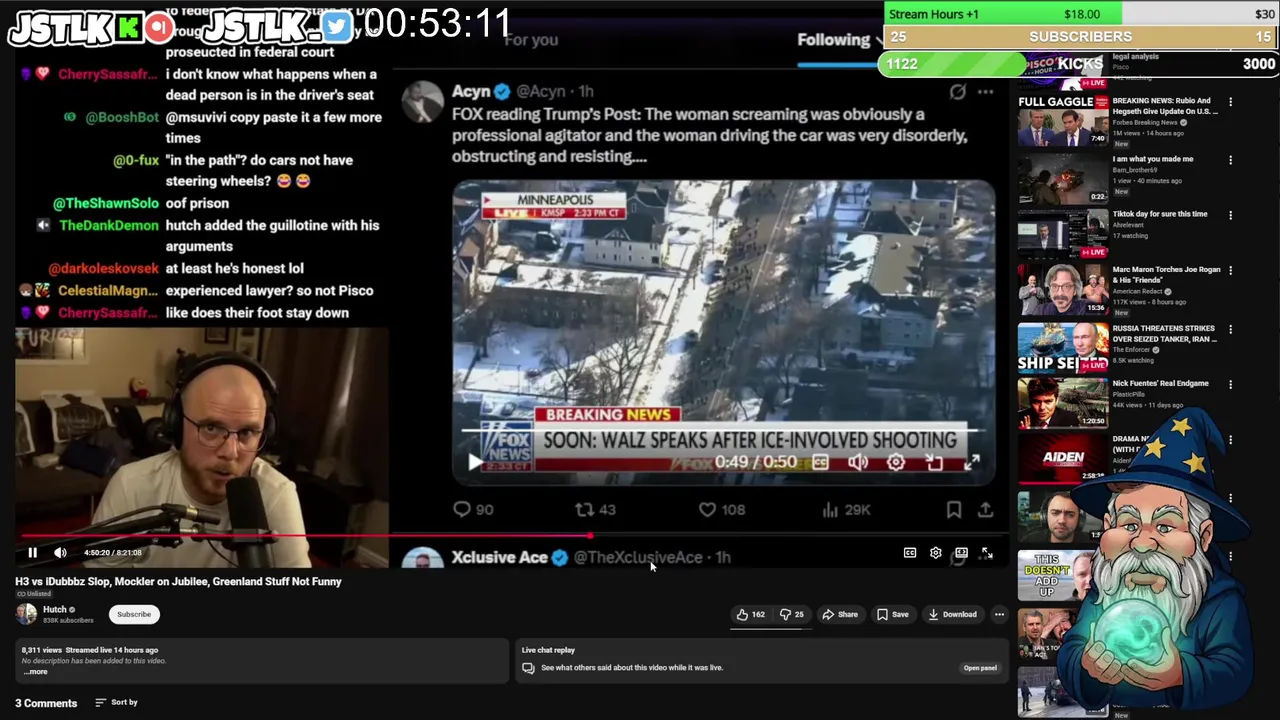Retweet the Acyn post
This screenshot has height=720, width=1280.
point(595,510)
